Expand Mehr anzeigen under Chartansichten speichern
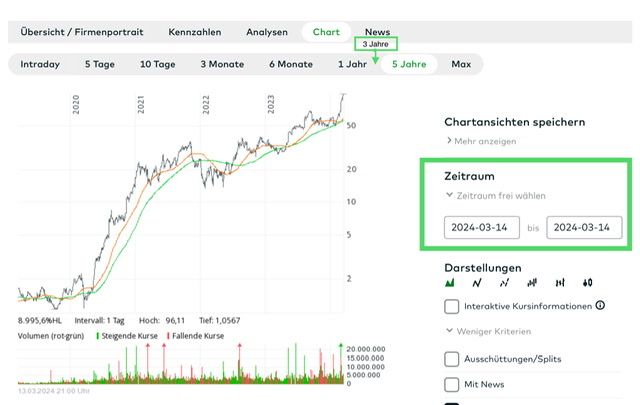 (485, 141)
